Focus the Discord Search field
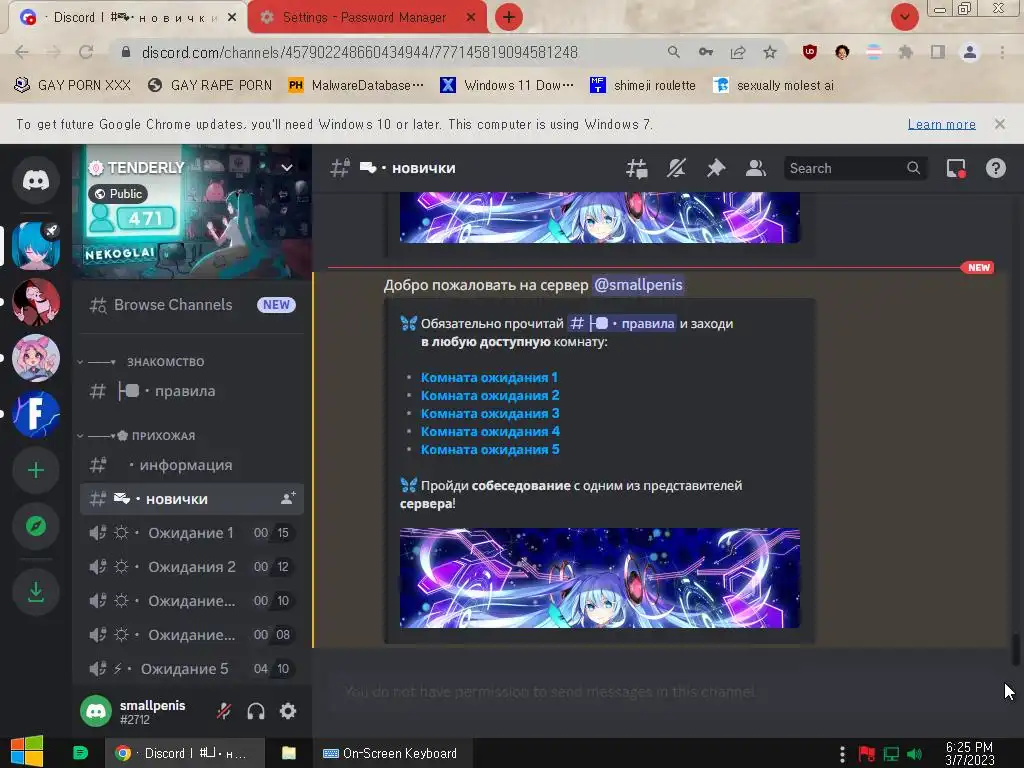The width and height of the screenshot is (1024, 768). click(855, 168)
